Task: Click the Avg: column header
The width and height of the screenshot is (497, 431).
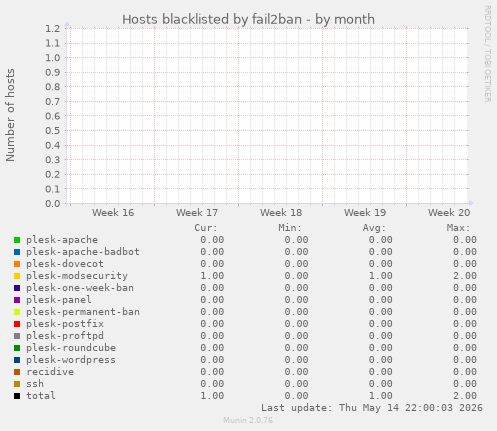Action: tap(374, 228)
